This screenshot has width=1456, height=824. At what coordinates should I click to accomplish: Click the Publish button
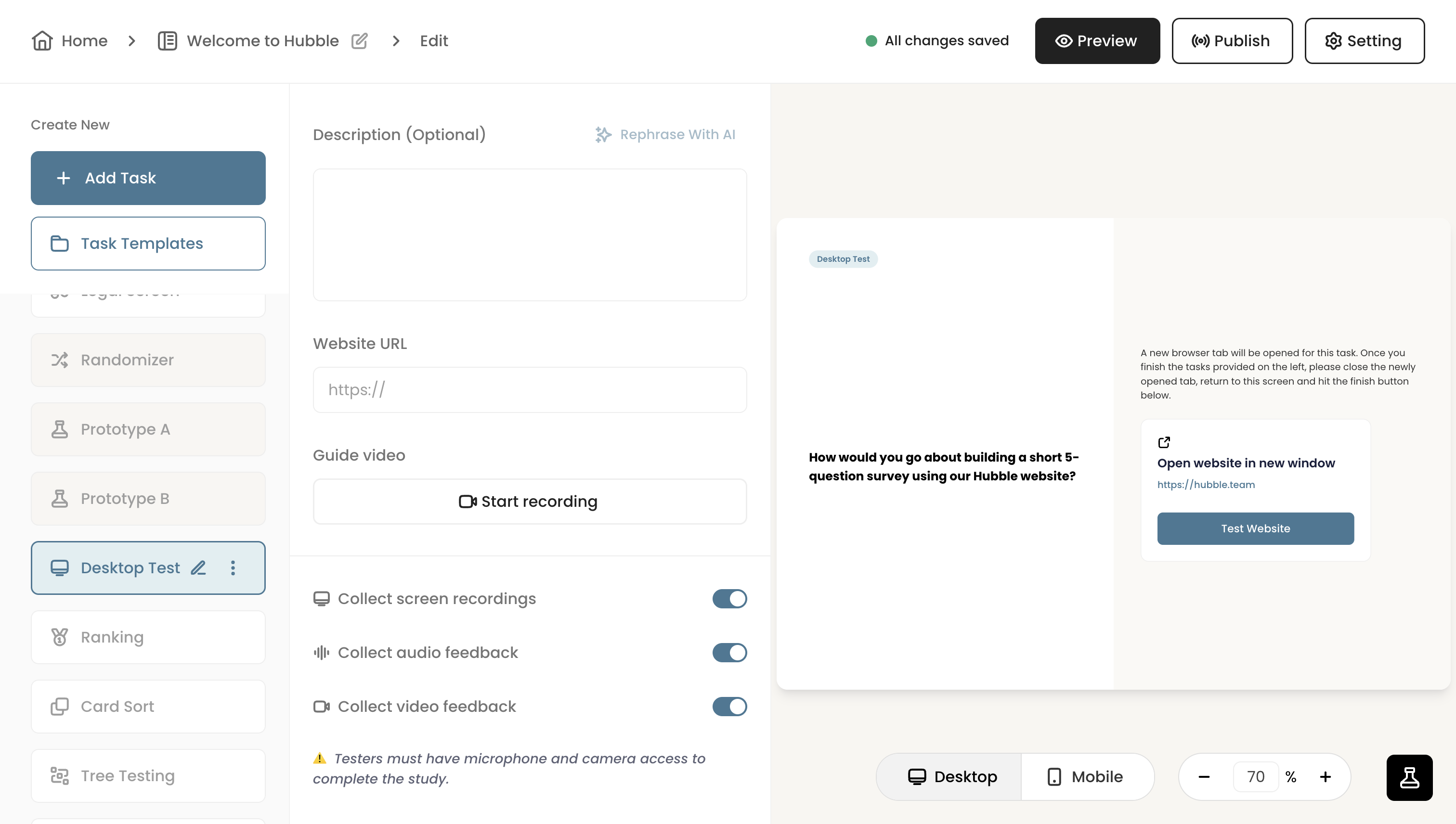click(1232, 41)
